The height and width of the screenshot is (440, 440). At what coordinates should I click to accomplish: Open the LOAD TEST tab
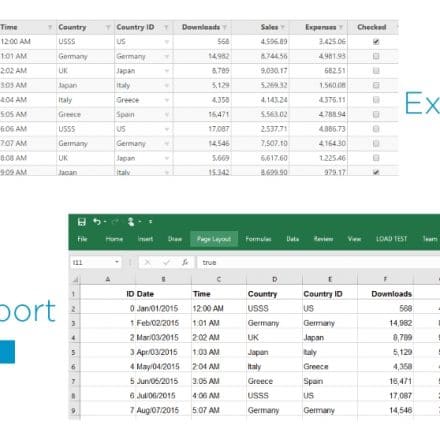point(392,239)
